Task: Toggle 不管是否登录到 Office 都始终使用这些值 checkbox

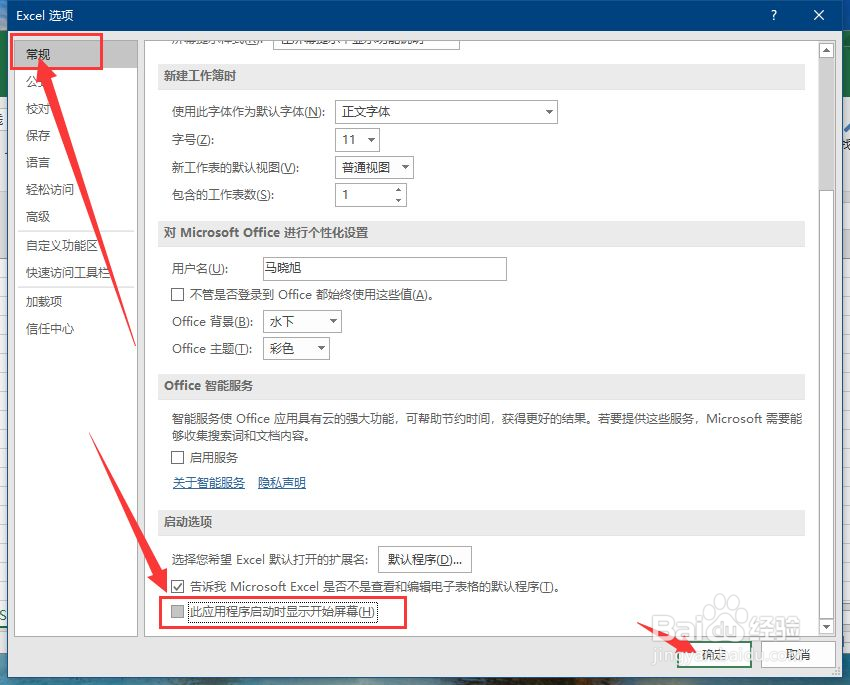Action: click(177, 295)
